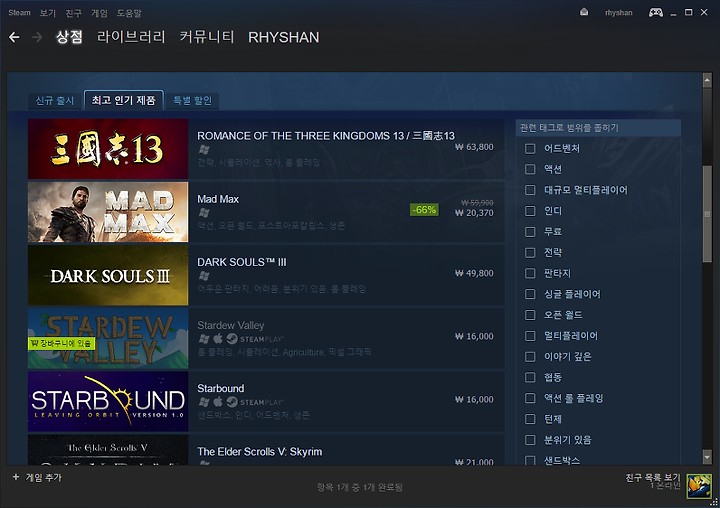Click the download status text 항목 1개 중 1개 완료됨
The height and width of the screenshot is (508, 720).
[x=360, y=487]
